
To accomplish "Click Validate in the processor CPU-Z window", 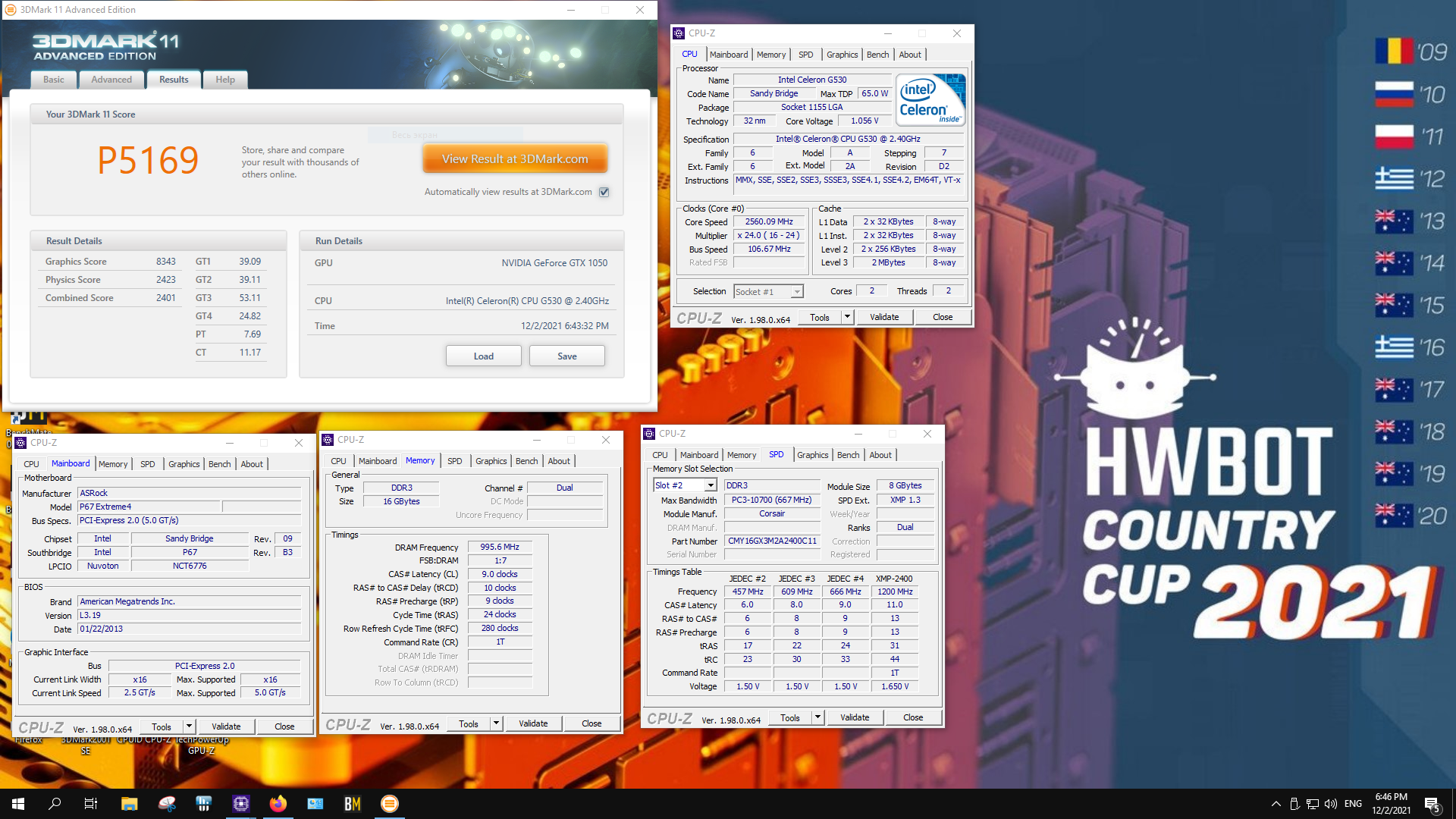I will click(884, 317).
